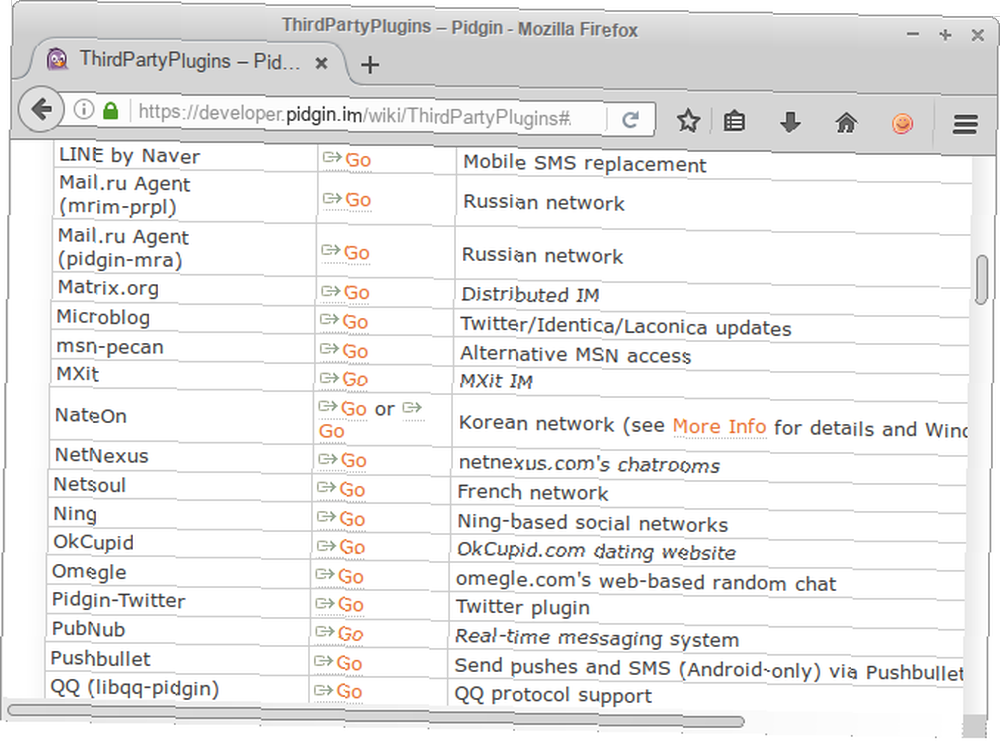Open the downloads arrow icon
Screen dimensions: 1000x741
pyautogui.click(x=790, y=122)
